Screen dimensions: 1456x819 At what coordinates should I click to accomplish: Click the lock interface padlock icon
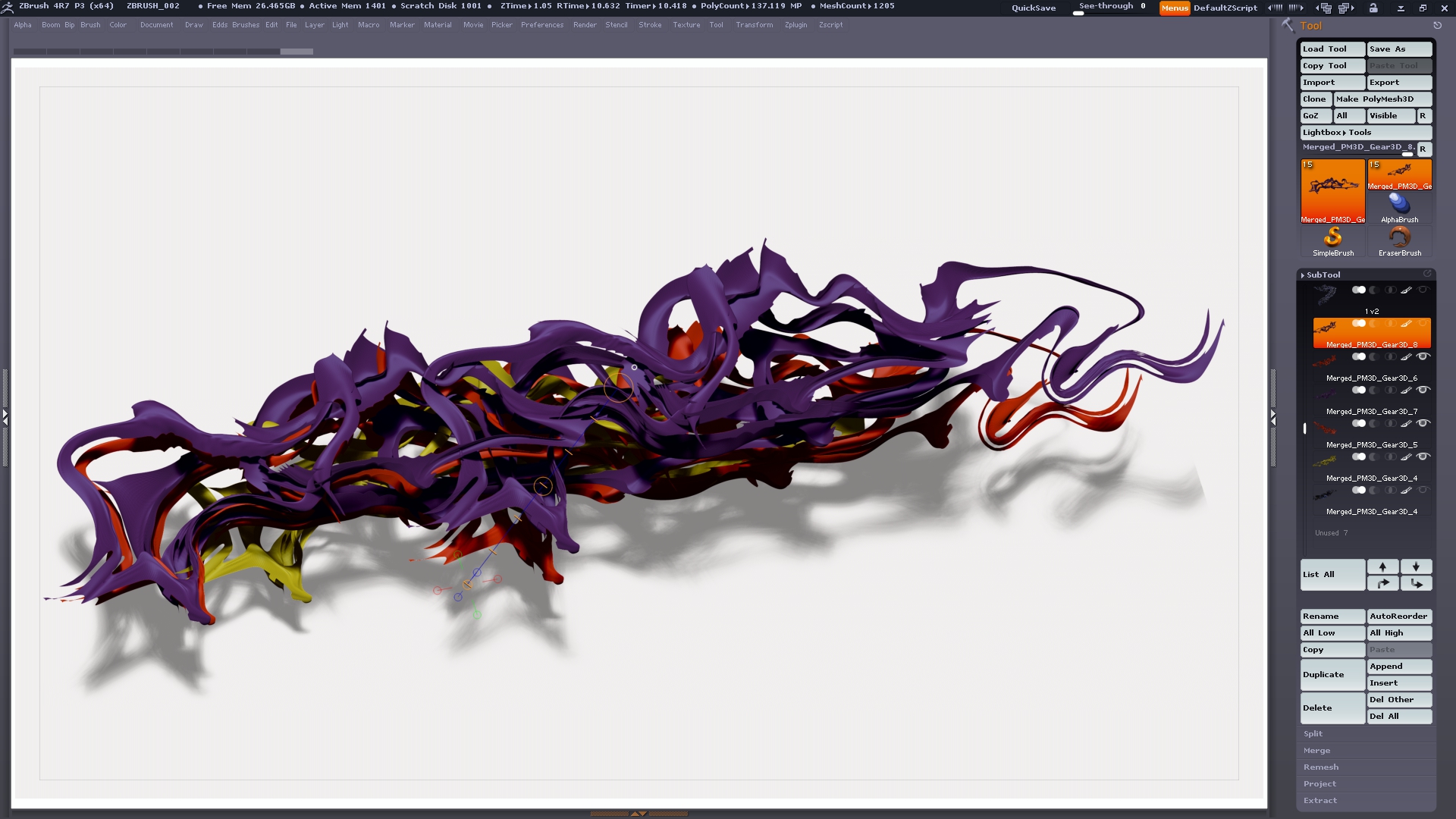(1373, 8)
